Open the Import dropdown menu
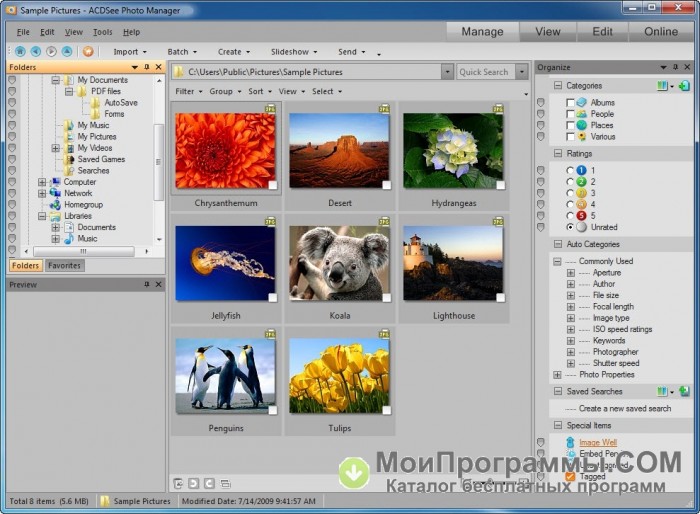 (129, 51)
